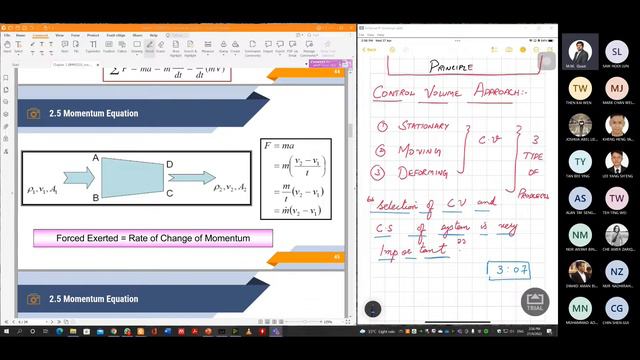
Task: Click the MN participant avatar
Action: [x=580, y=309]
